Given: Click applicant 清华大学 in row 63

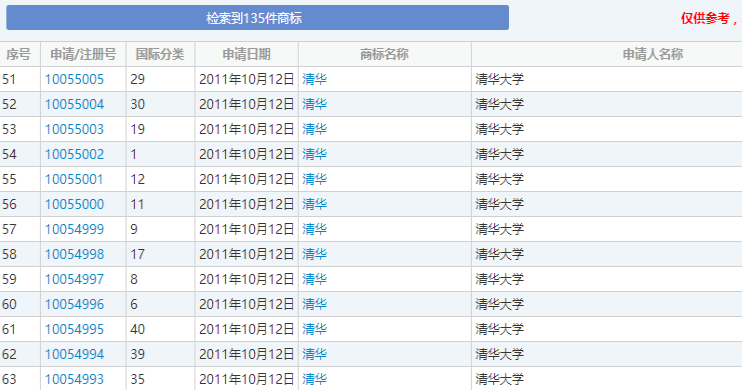Looking at the screenshot, I should point(500,379).
